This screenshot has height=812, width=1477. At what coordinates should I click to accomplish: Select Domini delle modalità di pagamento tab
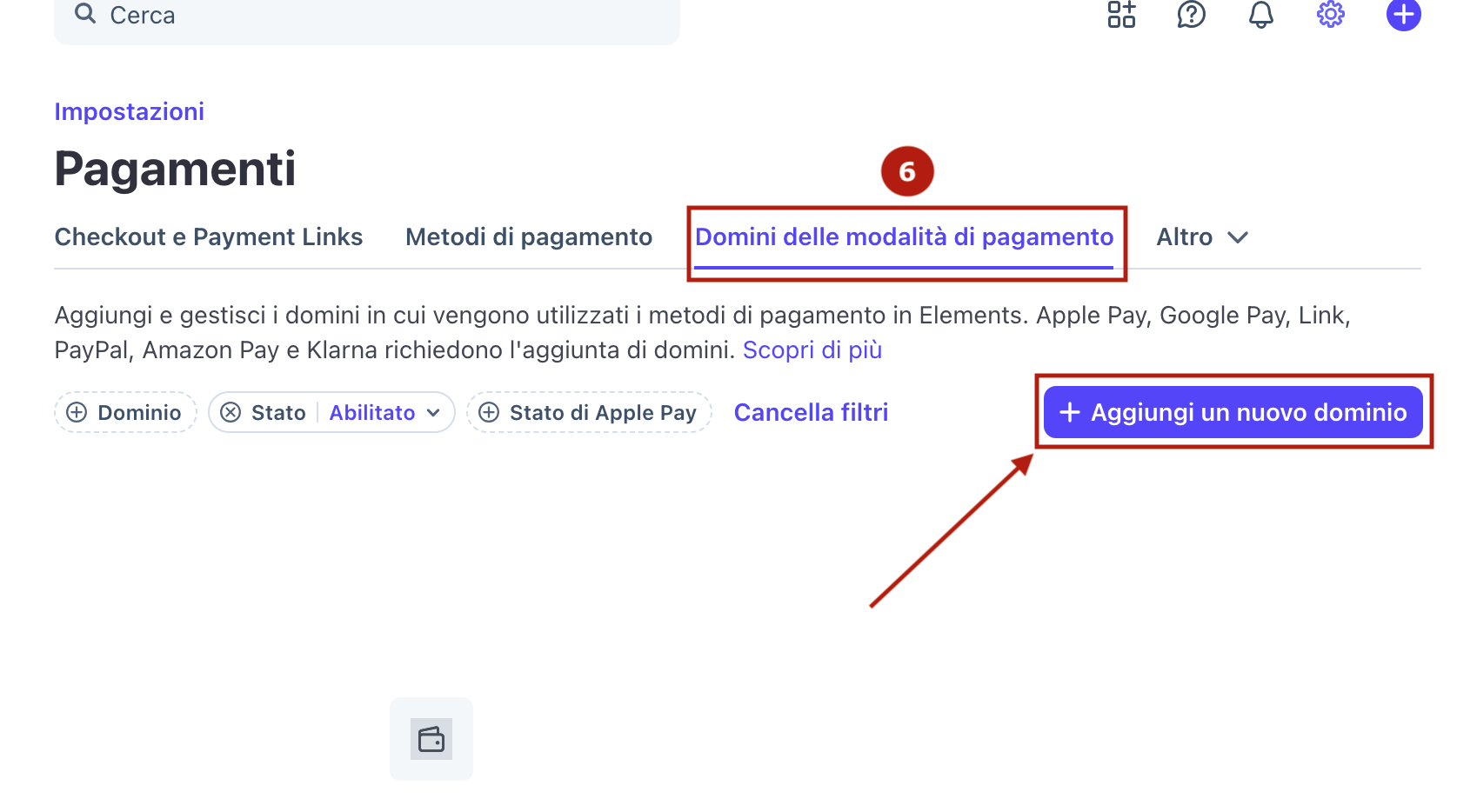(x=905, y=237)
